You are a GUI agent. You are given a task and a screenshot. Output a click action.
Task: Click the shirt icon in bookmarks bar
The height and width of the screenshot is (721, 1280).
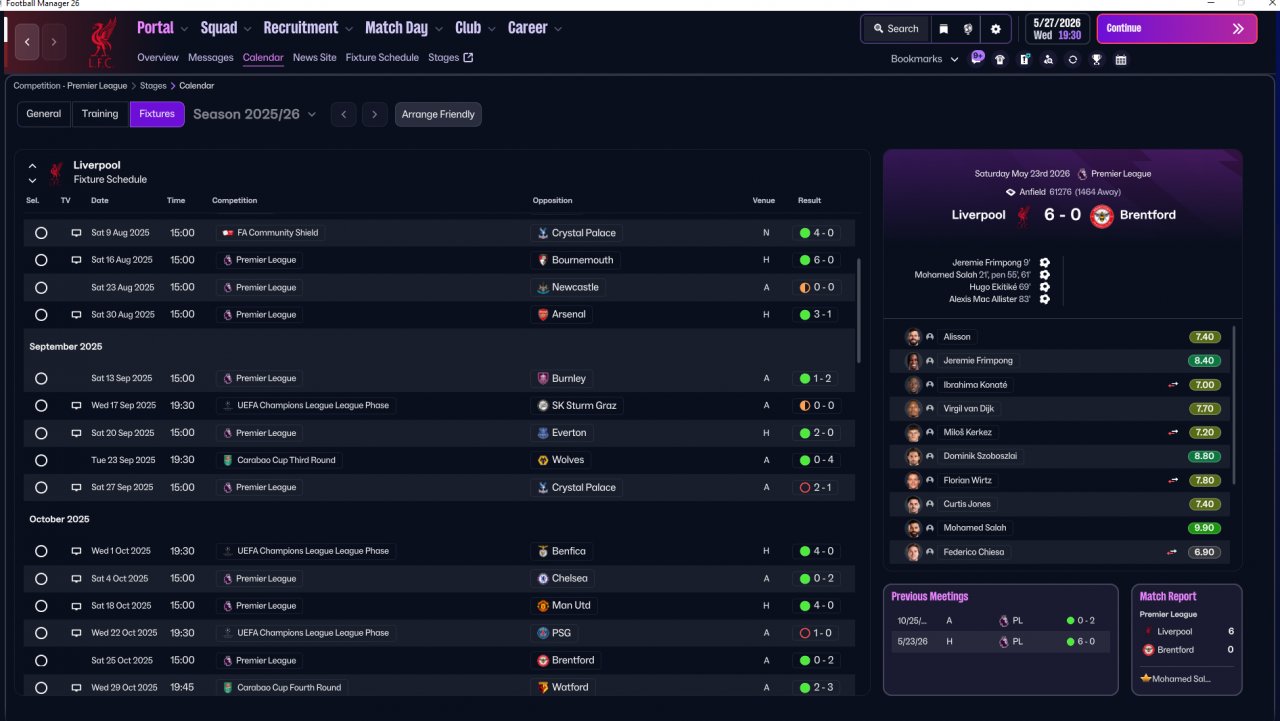click(x=999, y=59)
